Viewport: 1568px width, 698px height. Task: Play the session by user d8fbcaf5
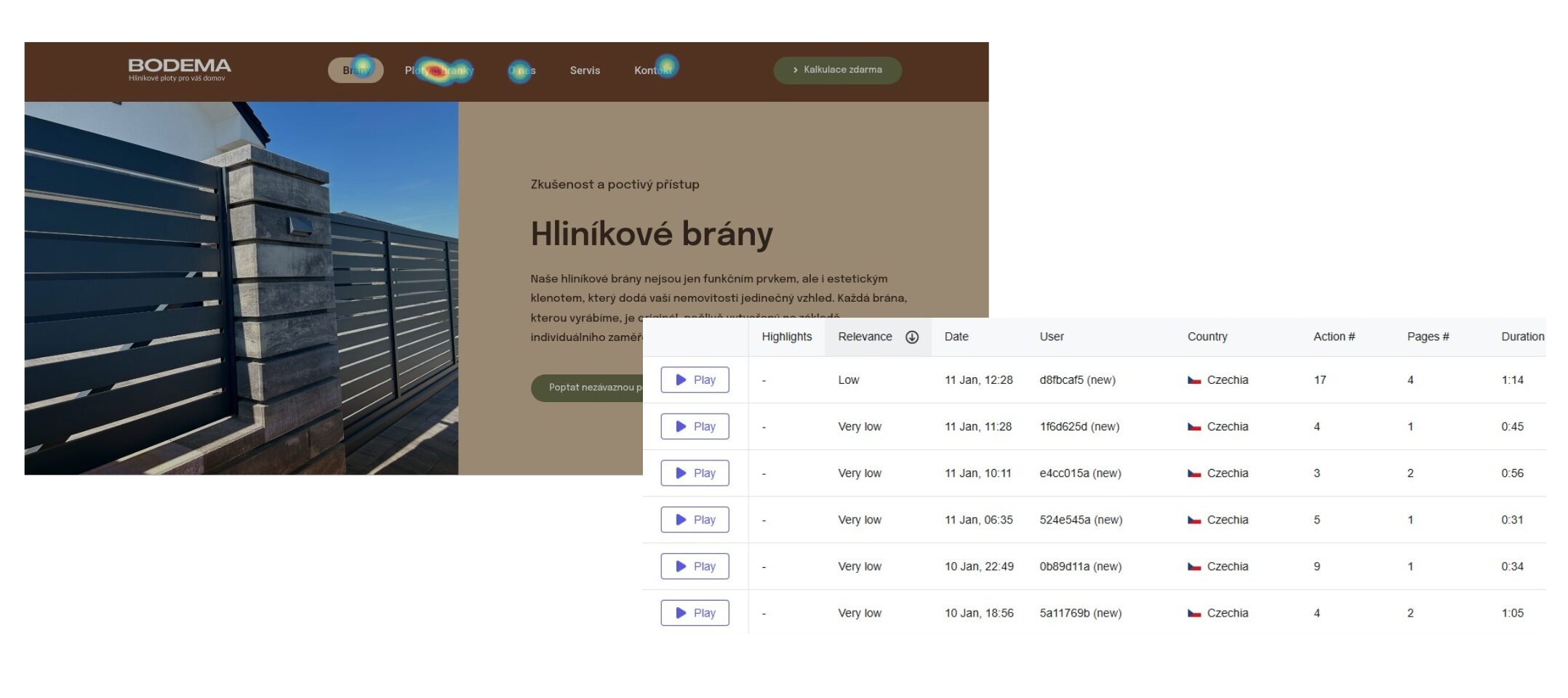click(x=695, y=380)
